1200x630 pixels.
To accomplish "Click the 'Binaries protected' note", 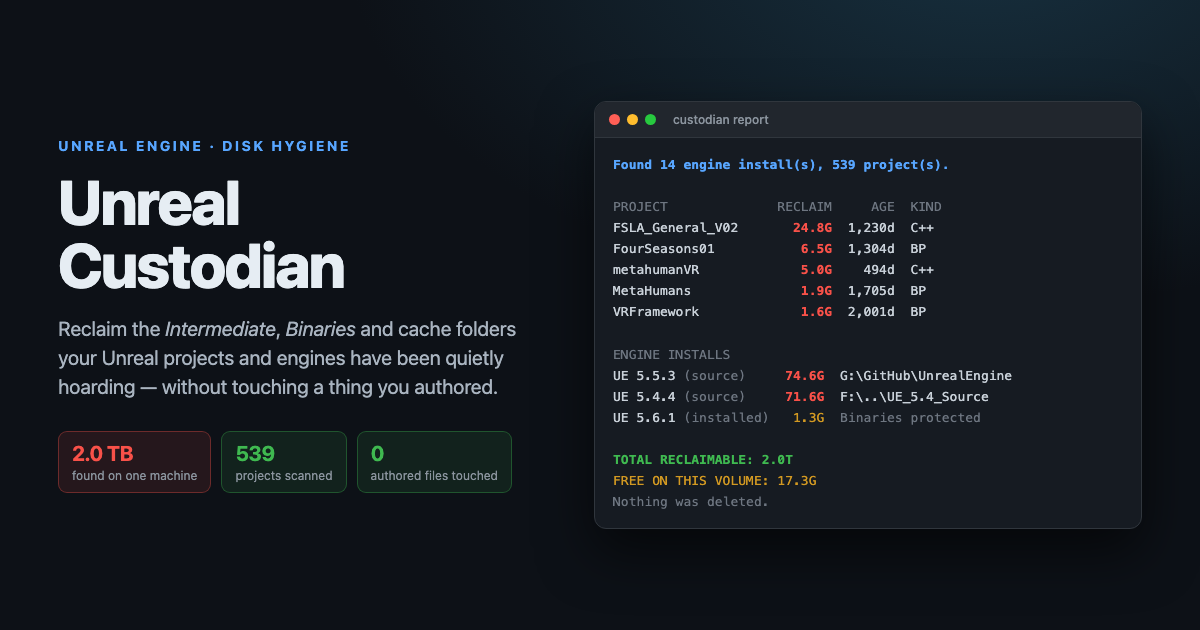I will tap(910, 418).
